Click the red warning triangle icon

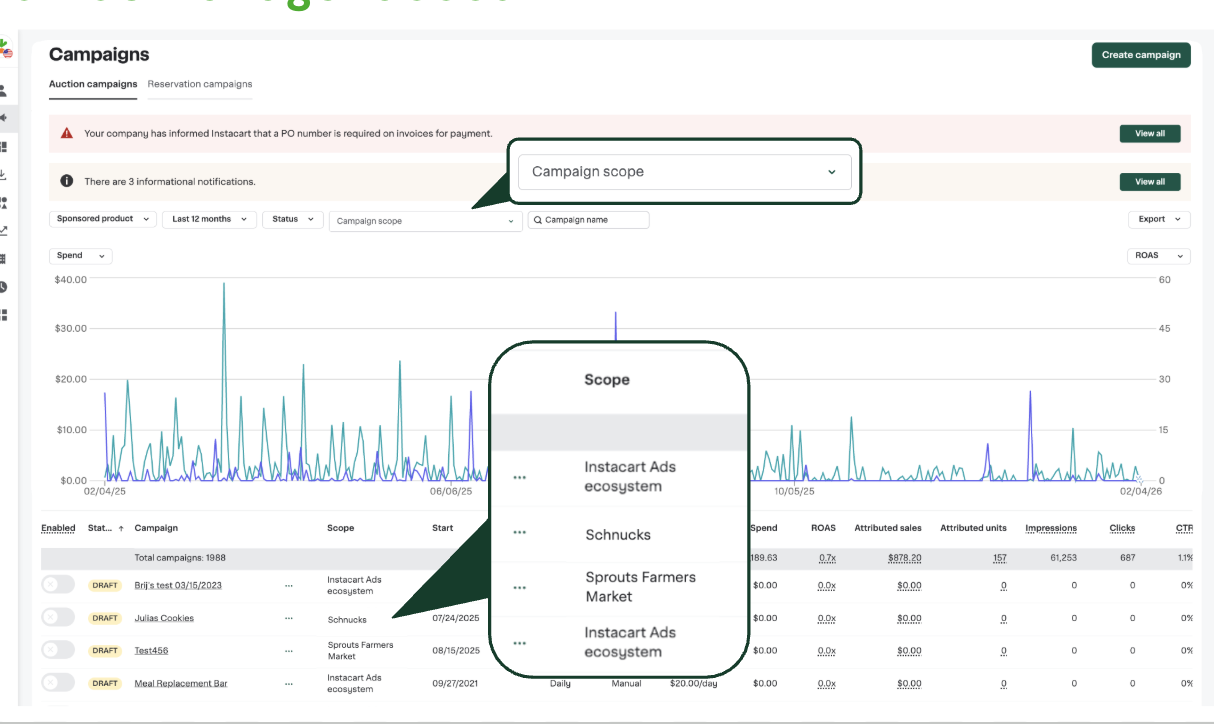(67, 133)
